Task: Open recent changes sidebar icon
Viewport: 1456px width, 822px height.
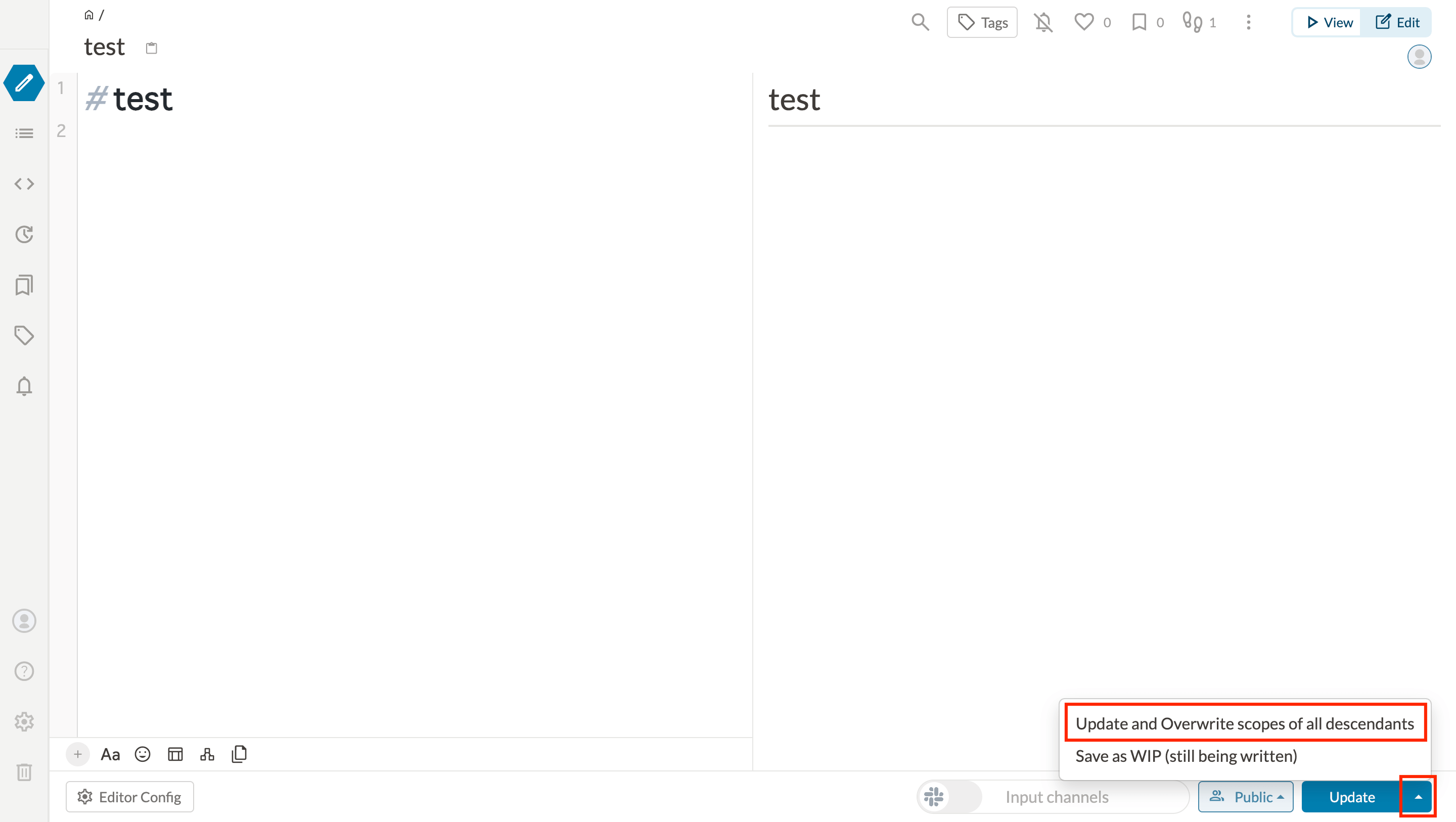Action: (x=24, y=234)
